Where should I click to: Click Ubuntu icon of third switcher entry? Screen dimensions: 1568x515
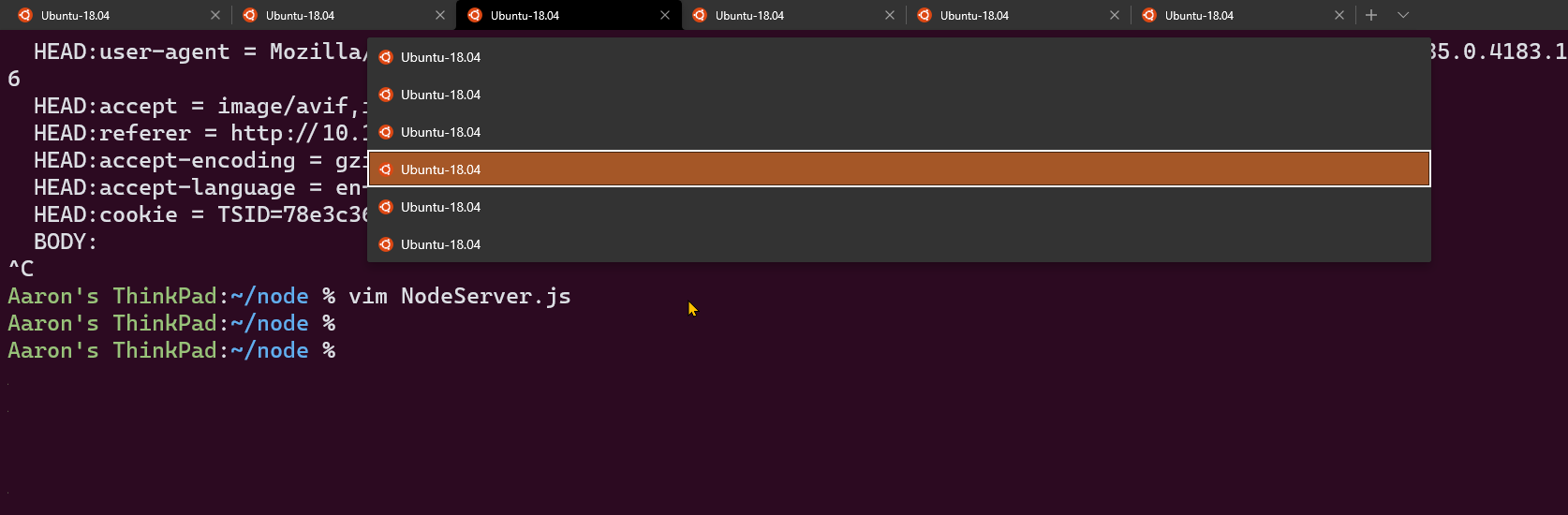pyautogui.click(x=385, y=132)
